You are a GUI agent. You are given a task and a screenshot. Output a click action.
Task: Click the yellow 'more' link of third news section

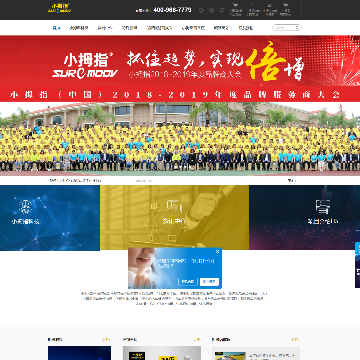click(x=295, y=340)
